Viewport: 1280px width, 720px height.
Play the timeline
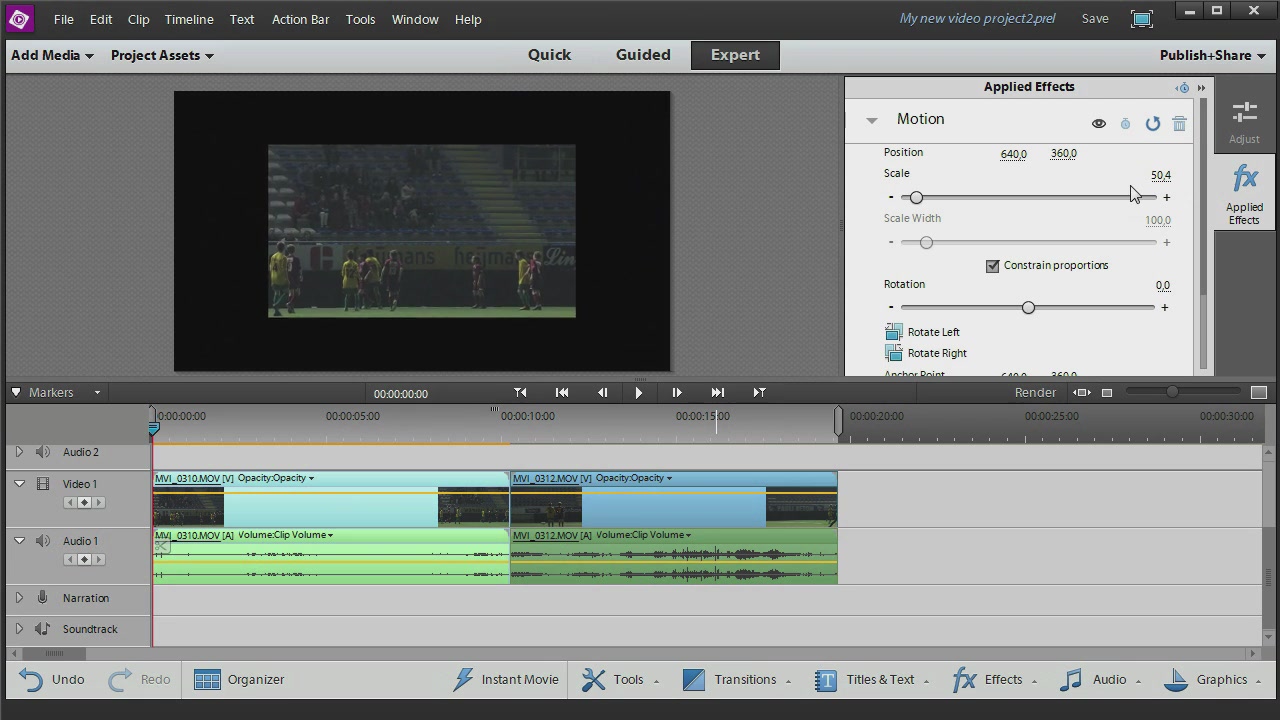click(638, 393)
